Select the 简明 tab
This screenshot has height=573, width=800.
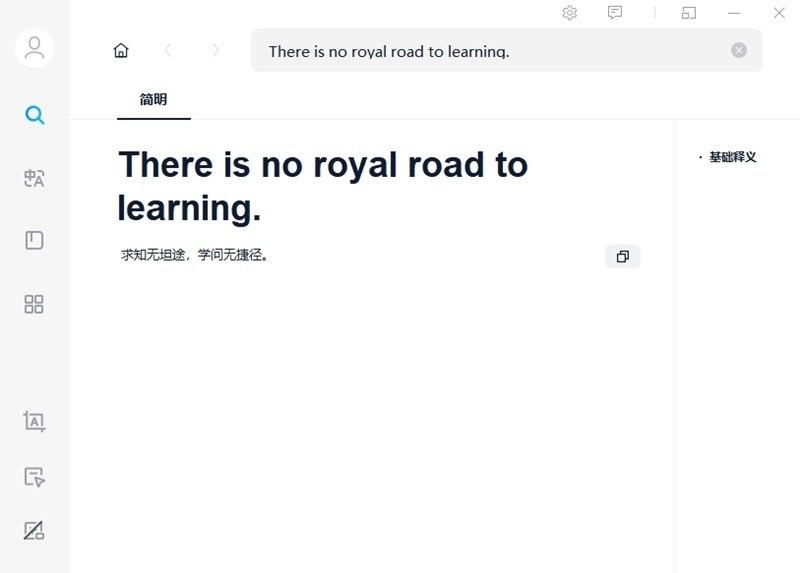[x=153, y=100]
